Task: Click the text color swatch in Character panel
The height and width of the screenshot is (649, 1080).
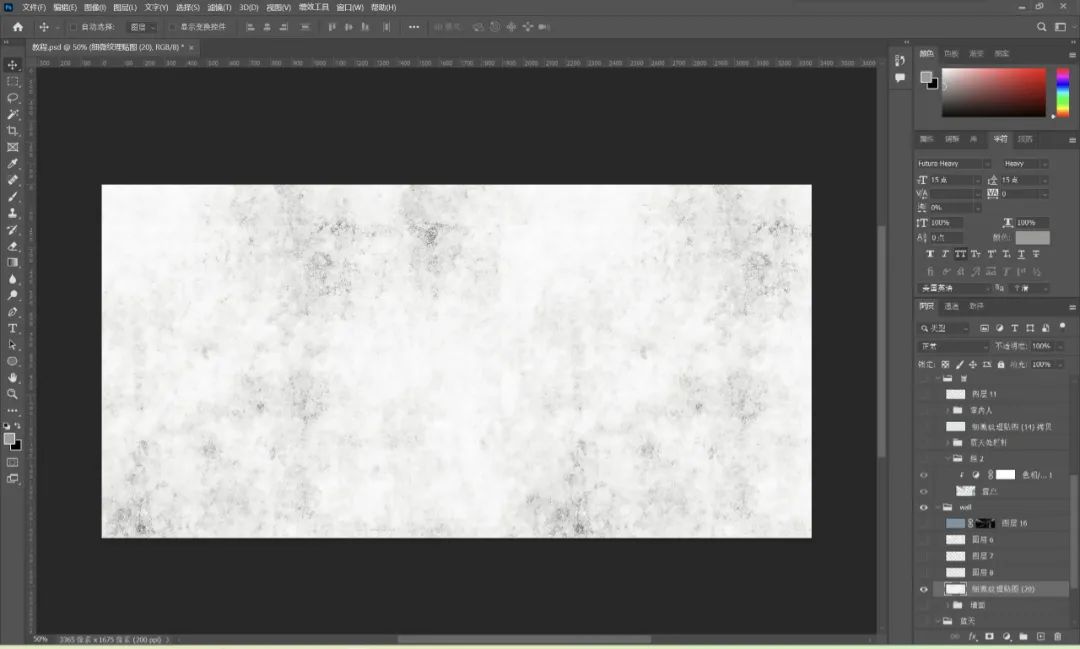Action: pos(1032,238)
